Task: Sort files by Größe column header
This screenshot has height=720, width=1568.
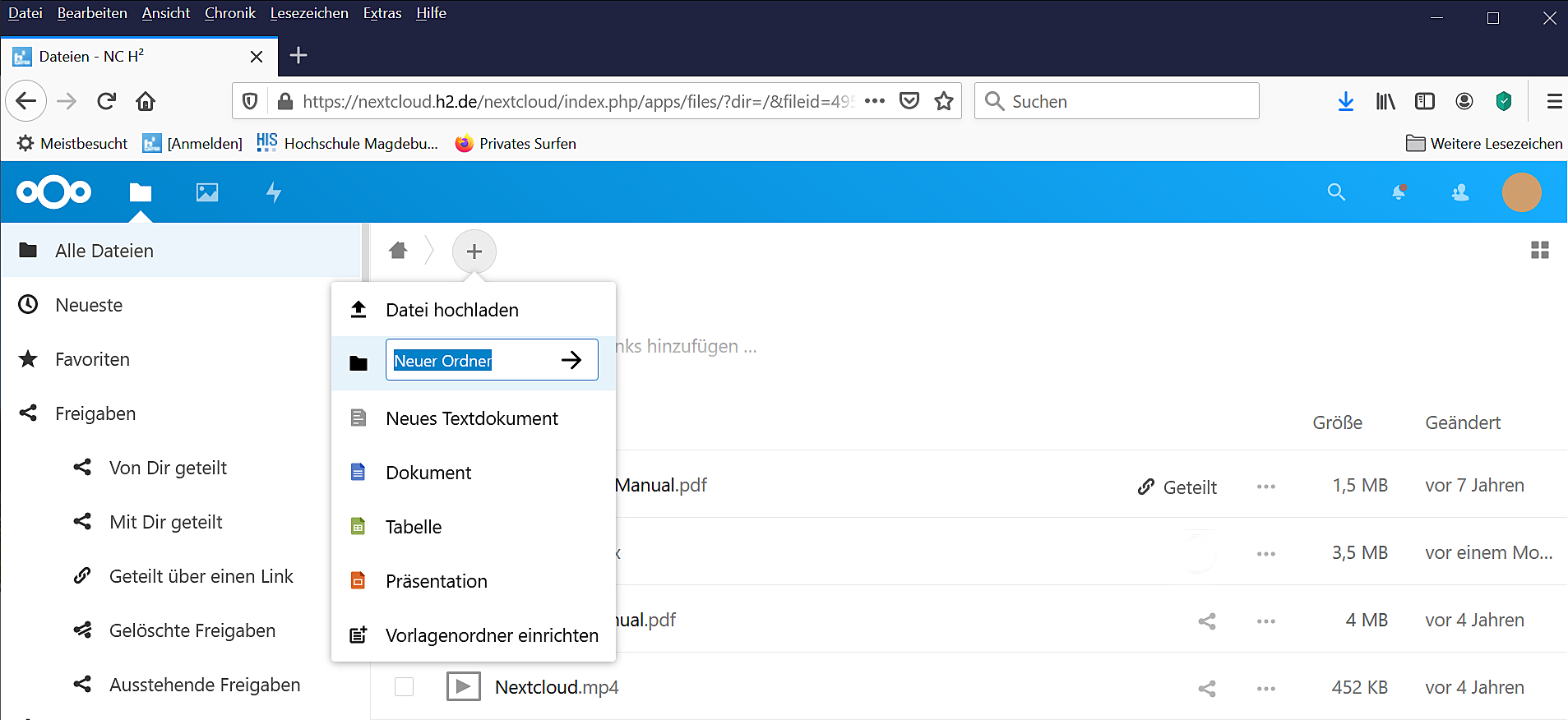Action: [x=1337, y=422]
